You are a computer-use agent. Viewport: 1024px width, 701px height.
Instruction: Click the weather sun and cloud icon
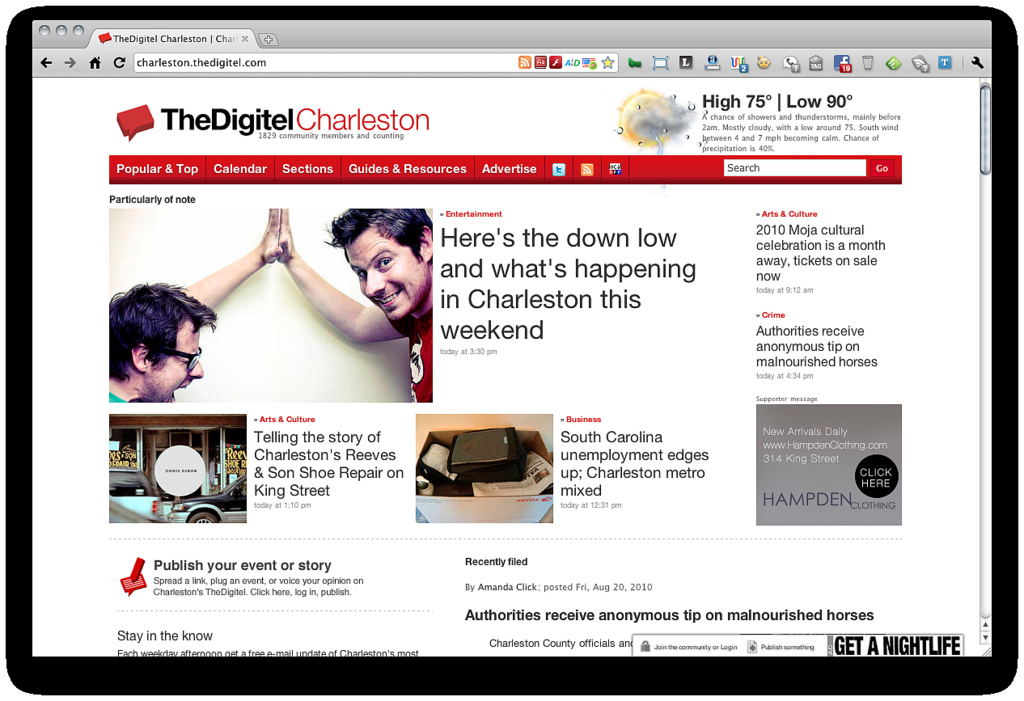point(655,122)
